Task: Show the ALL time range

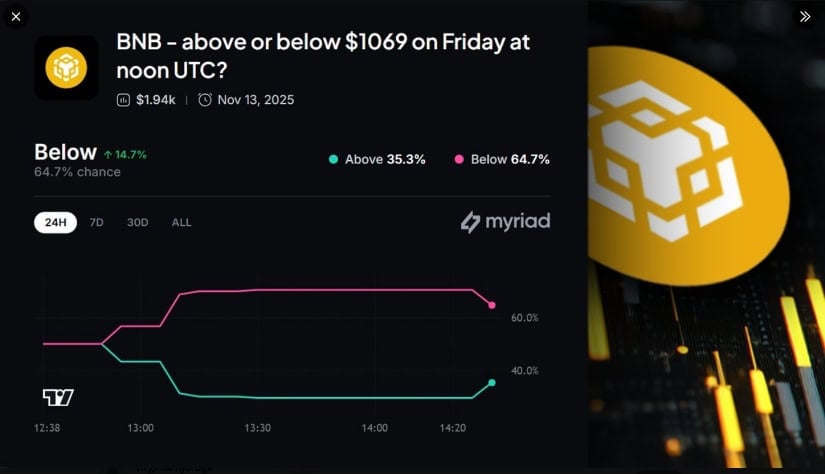Action: pyautogui.click(x=181, y=222)
